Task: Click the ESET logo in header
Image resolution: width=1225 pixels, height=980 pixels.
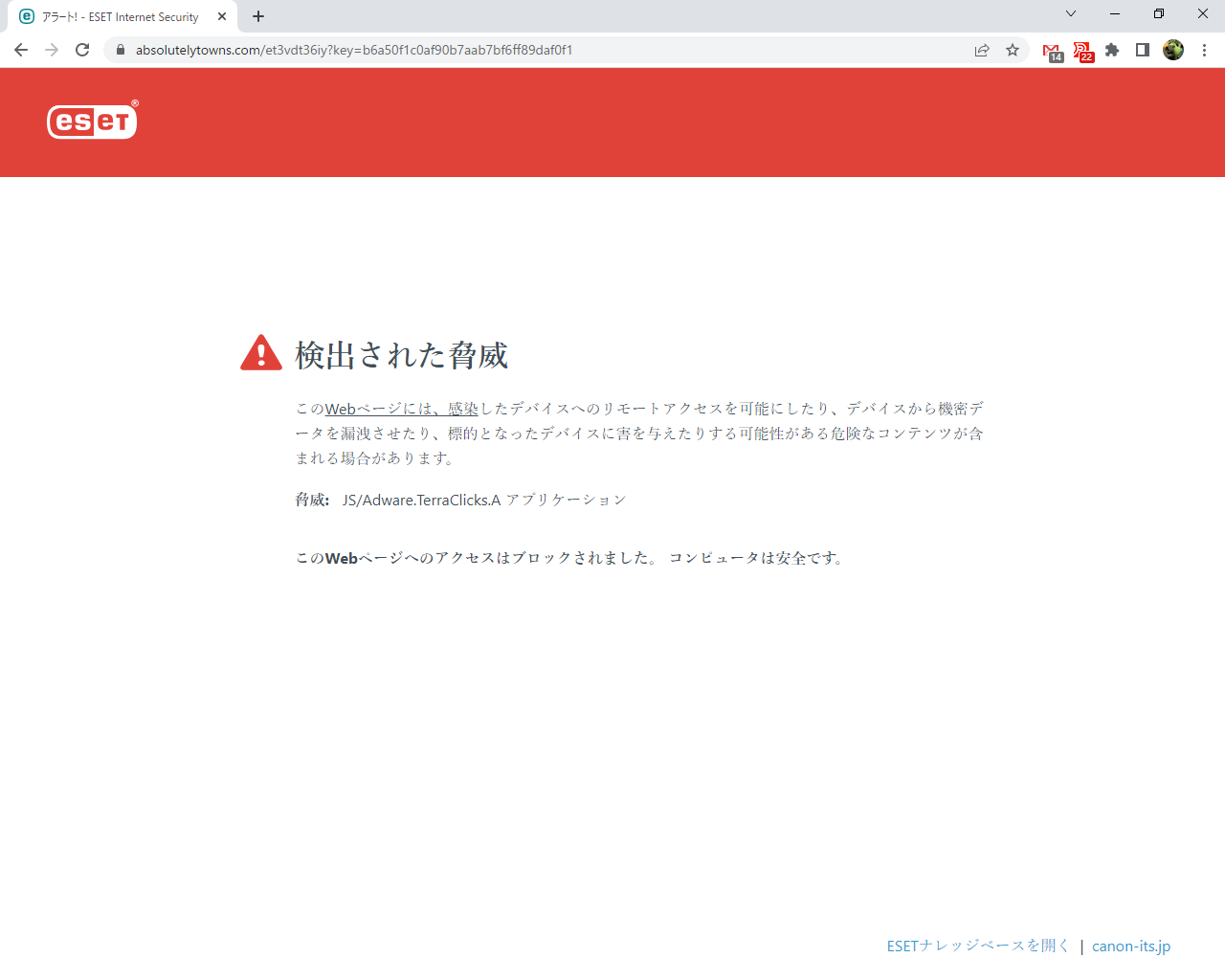Action: coord(93,121)
